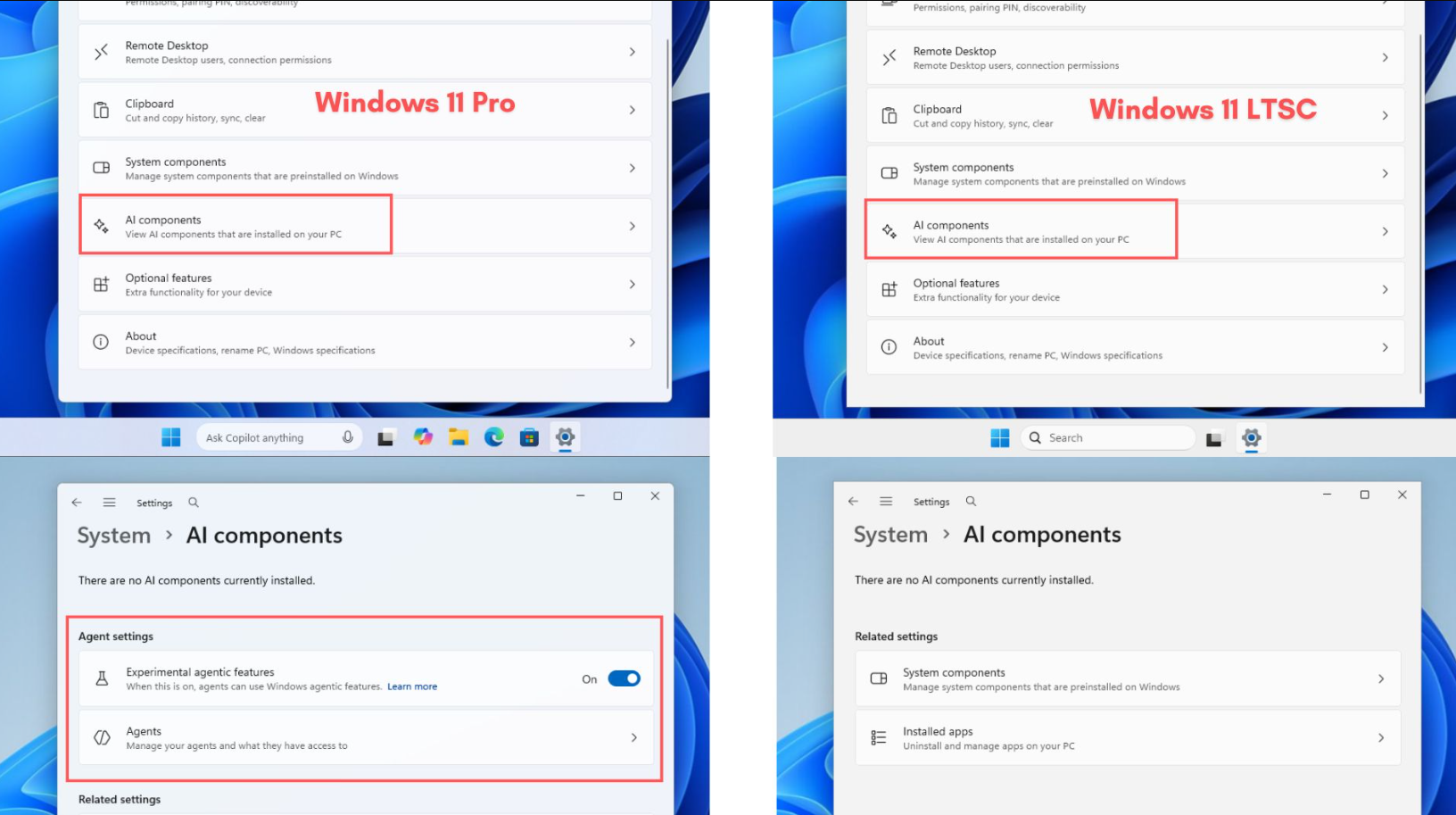1456x815 pixels.
Task: Click search icon in the window listing Installed apps
Action: [972, 502]
